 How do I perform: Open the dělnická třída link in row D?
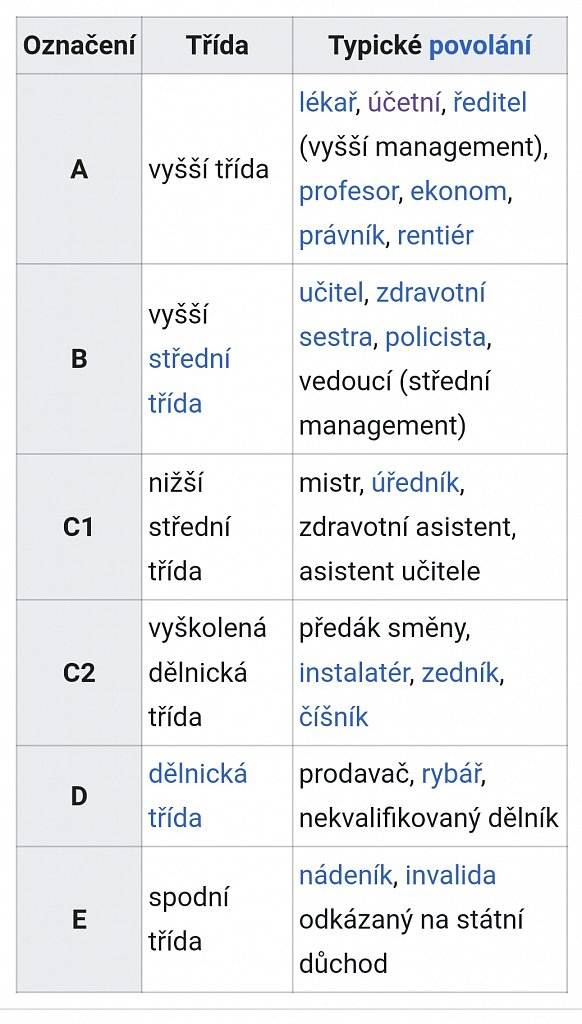coord(197,796)
